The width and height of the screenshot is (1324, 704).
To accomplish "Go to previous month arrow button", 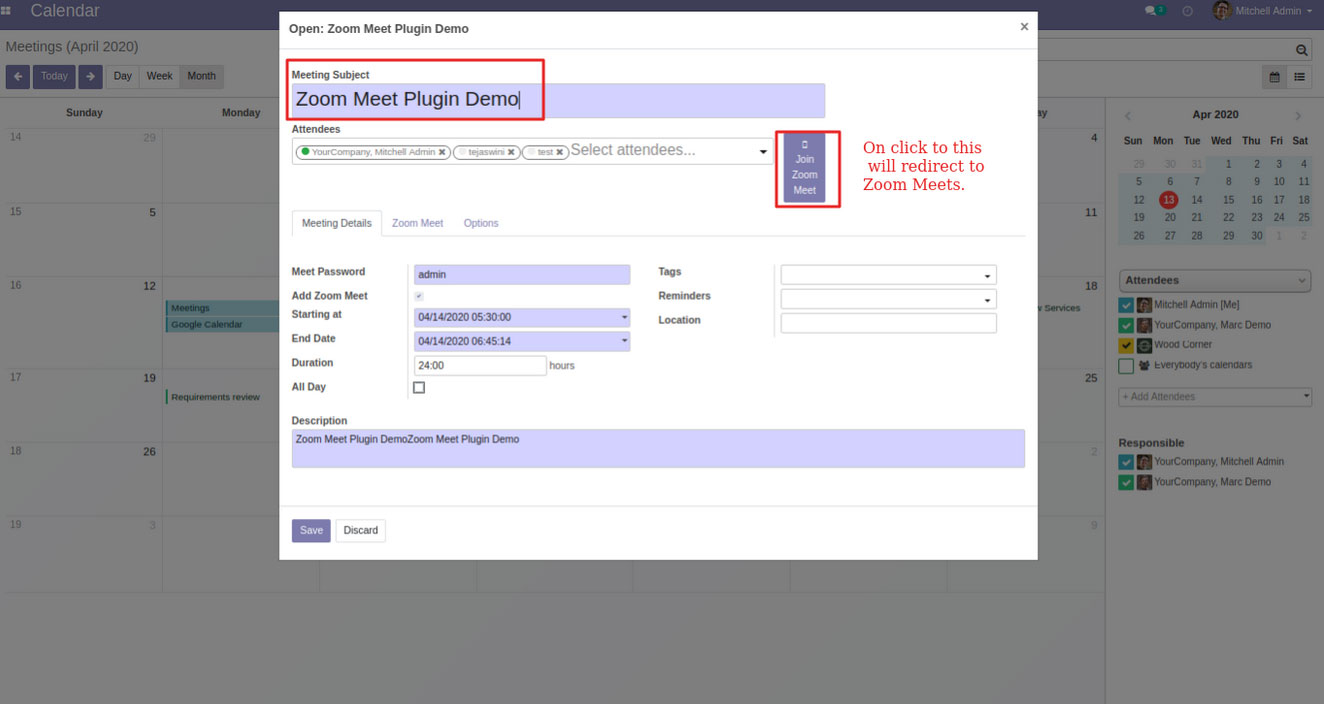I will [17, 76].
